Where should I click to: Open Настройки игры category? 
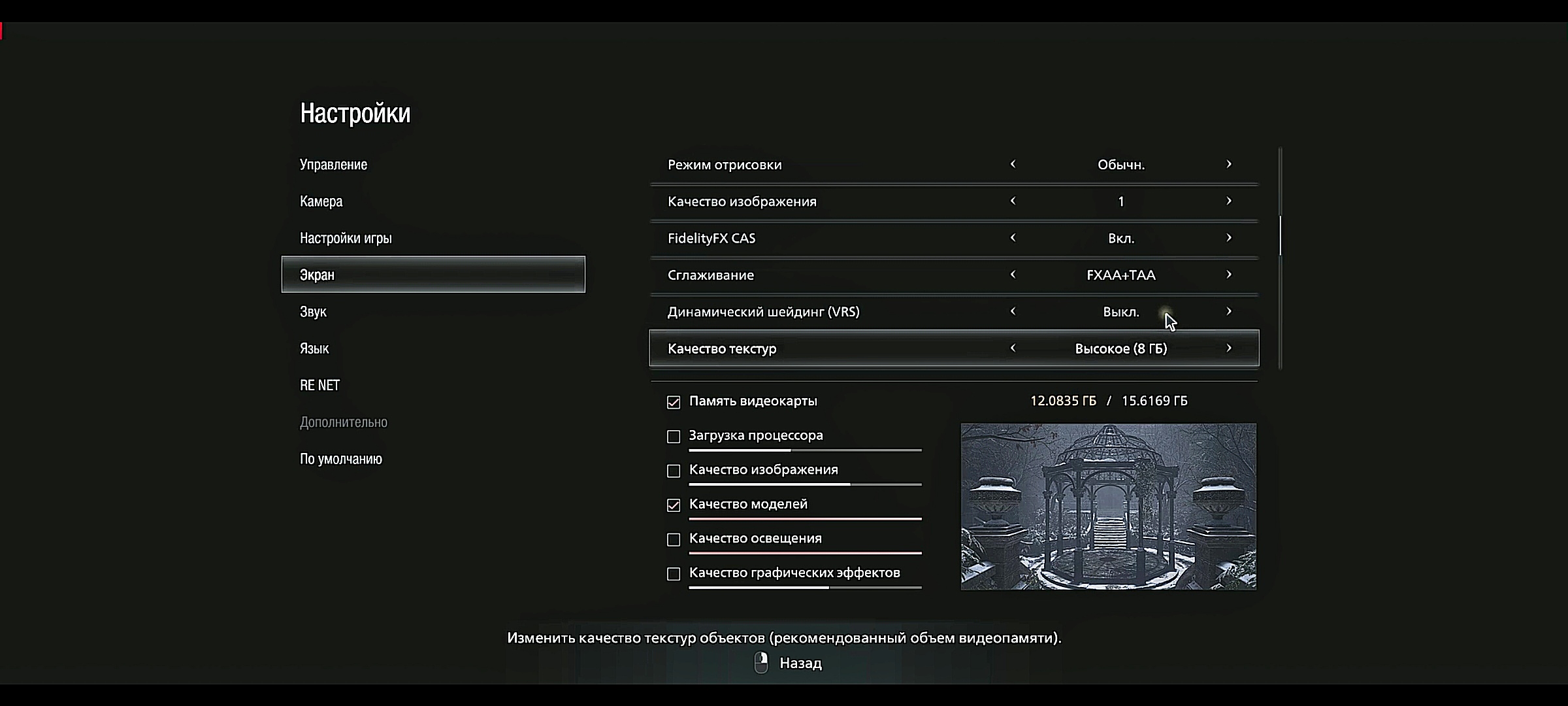(346, 238)
